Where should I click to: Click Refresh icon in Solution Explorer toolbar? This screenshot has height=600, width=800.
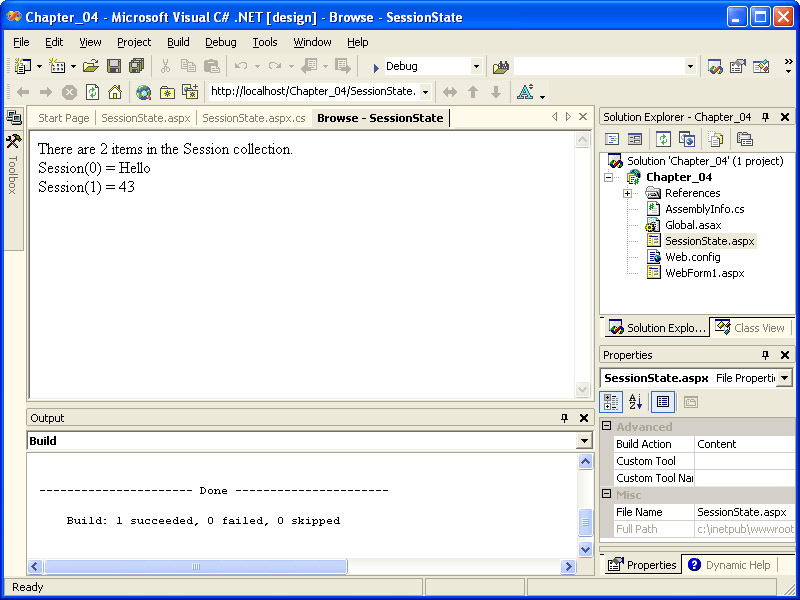[662, 139]
